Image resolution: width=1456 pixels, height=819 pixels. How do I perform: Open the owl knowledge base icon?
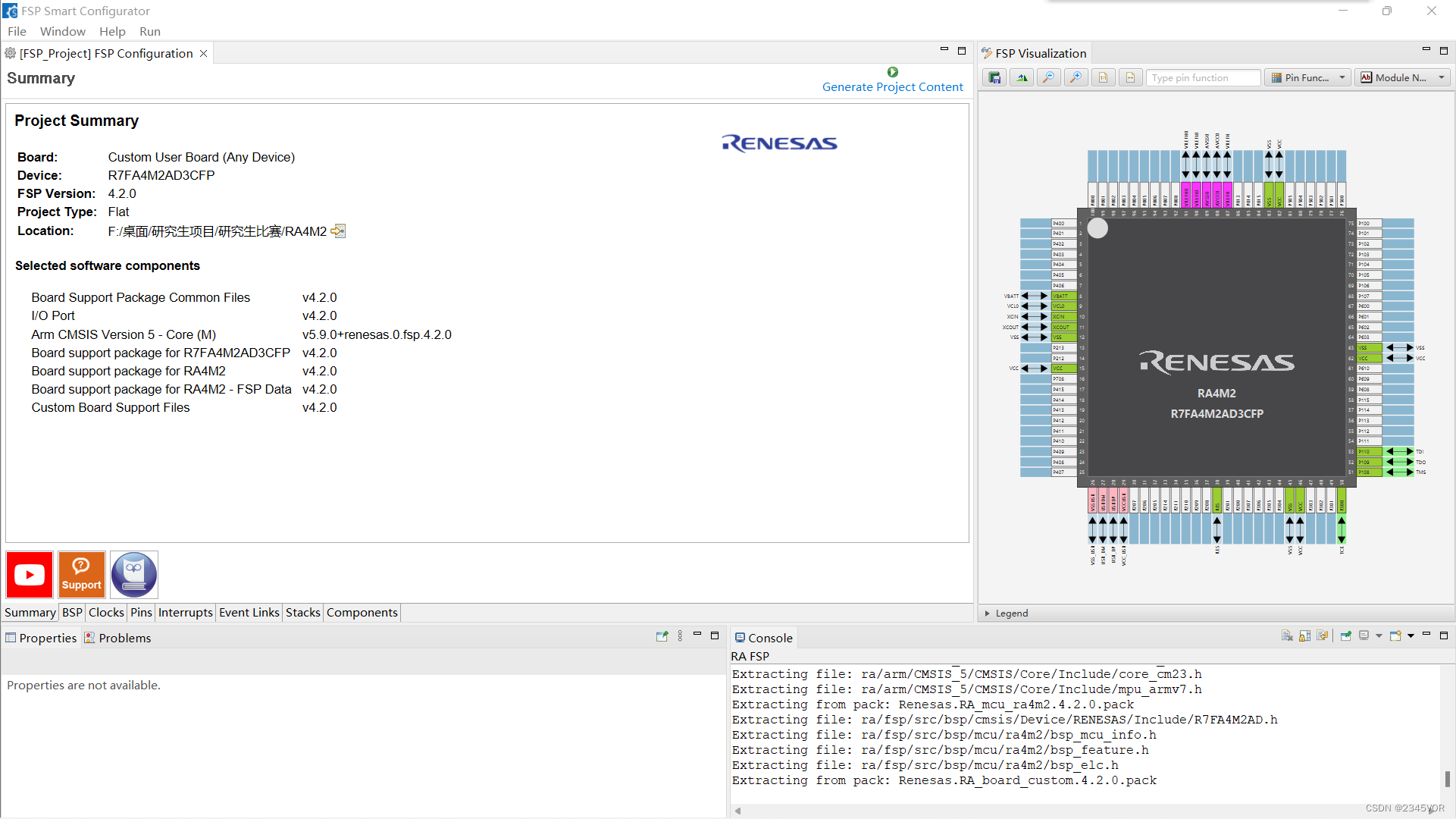click(x=134, y=575)
